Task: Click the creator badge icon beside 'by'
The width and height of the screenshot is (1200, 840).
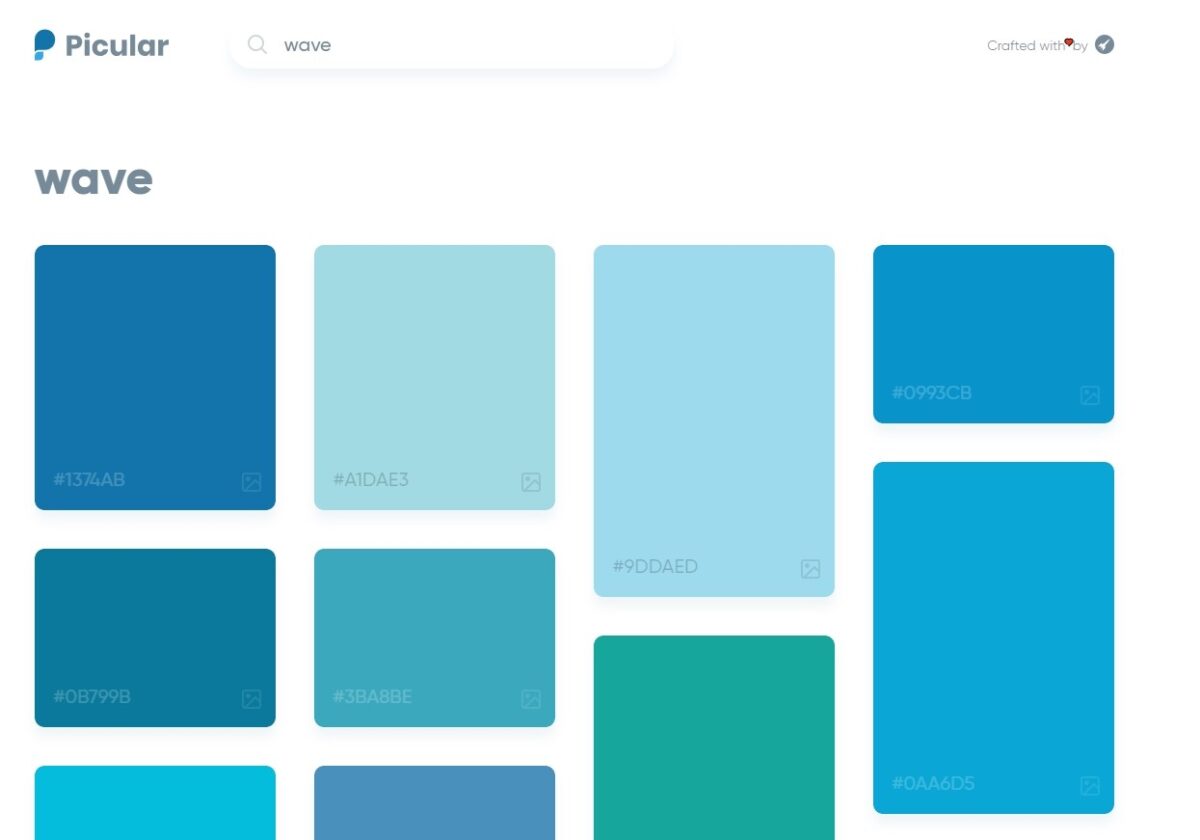Action: pos(1104,45)
